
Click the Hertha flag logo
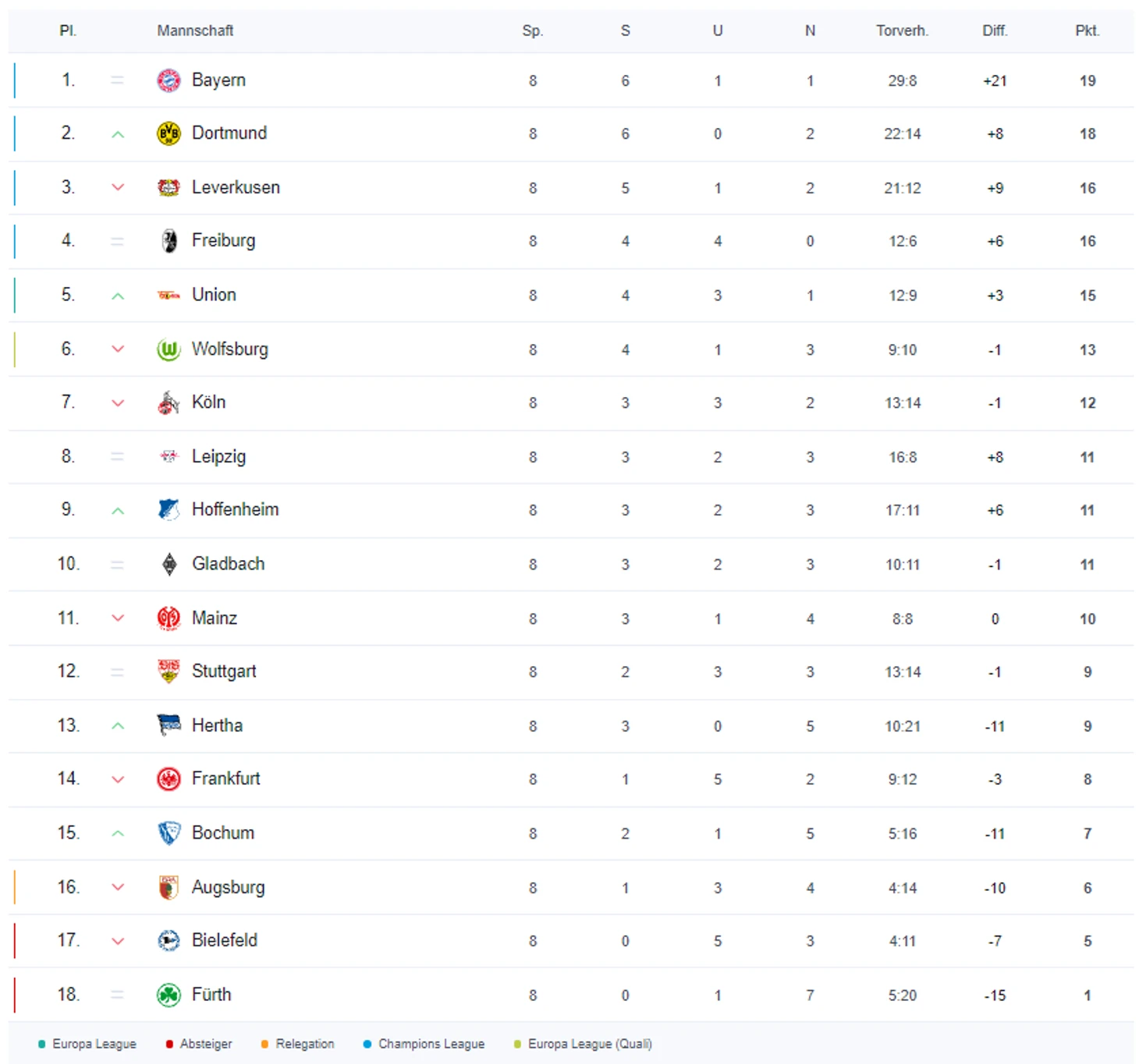point(169,725)
